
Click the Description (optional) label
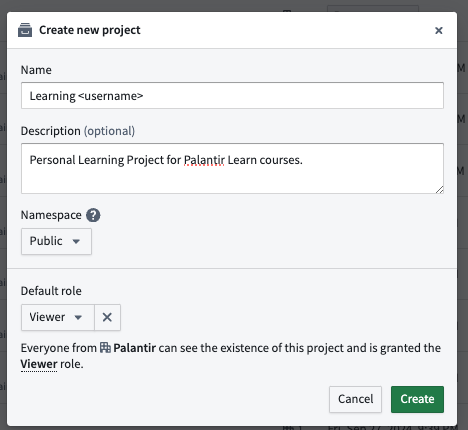pos(78,131)
